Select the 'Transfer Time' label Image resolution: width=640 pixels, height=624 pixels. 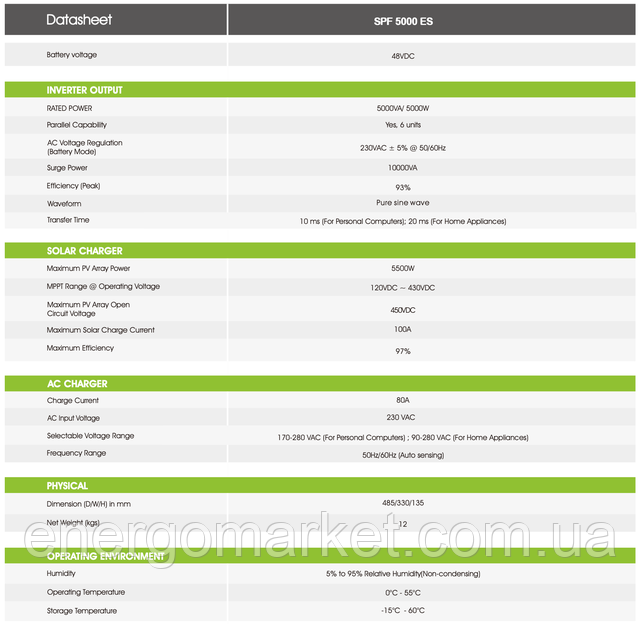pyautogui.click(x=68, y=220)
